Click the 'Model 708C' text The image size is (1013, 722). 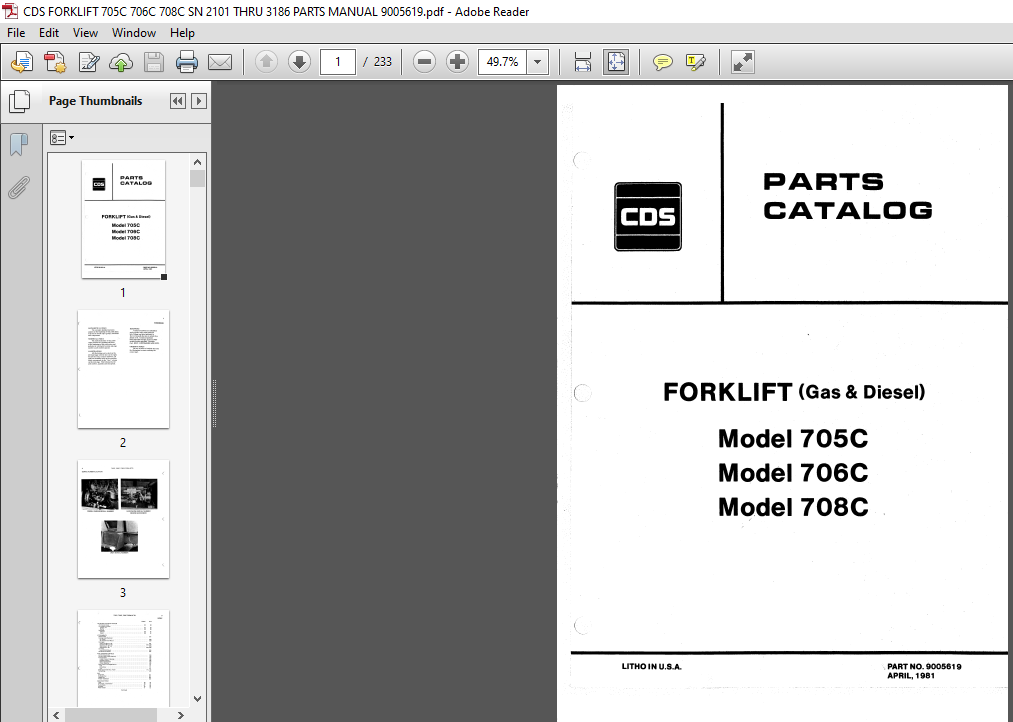(x=793, y=507)
